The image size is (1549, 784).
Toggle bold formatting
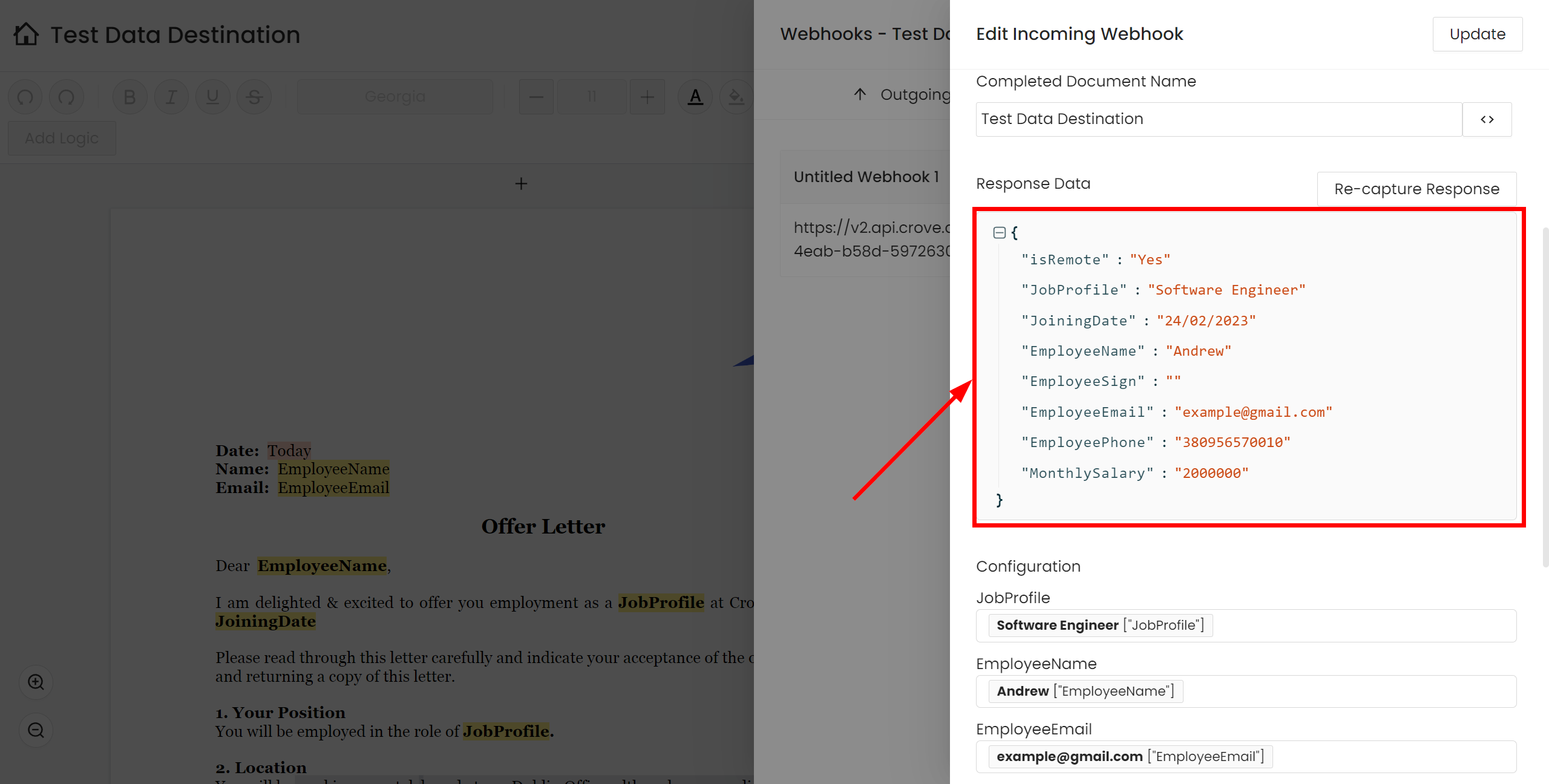point(129,97)
